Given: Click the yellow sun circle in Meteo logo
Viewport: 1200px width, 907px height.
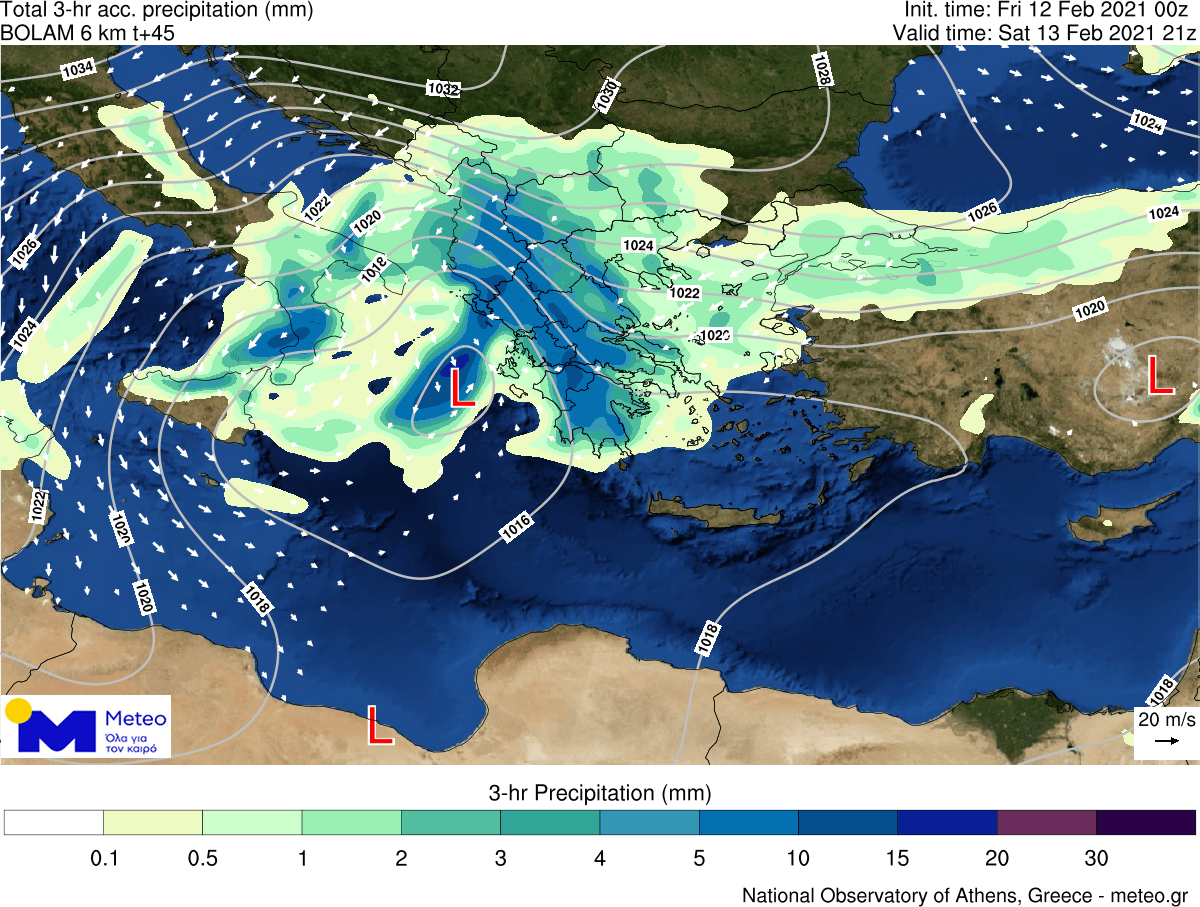Looking at the screenshot, I should 18,711.
